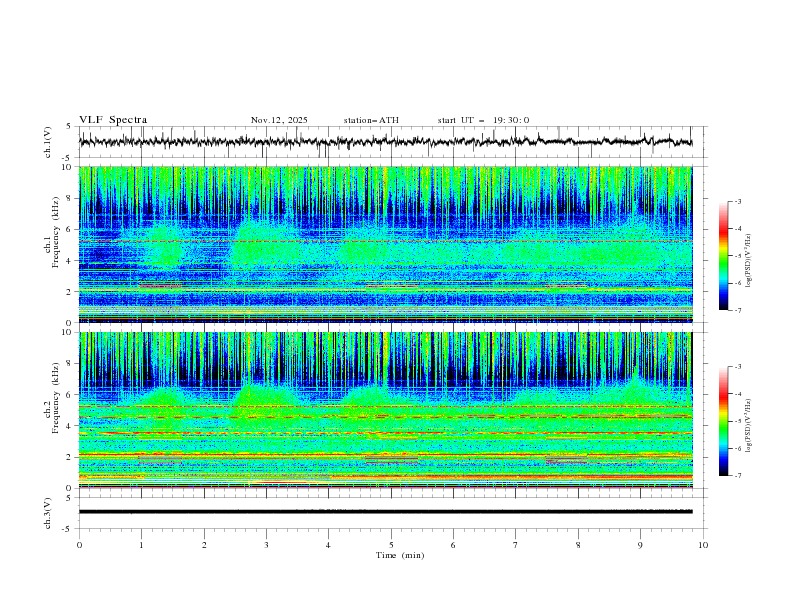This screenshot has width=792, height=612.
Task: Click the "start UT = 19:30:0" text
Action: pos(483,120)
